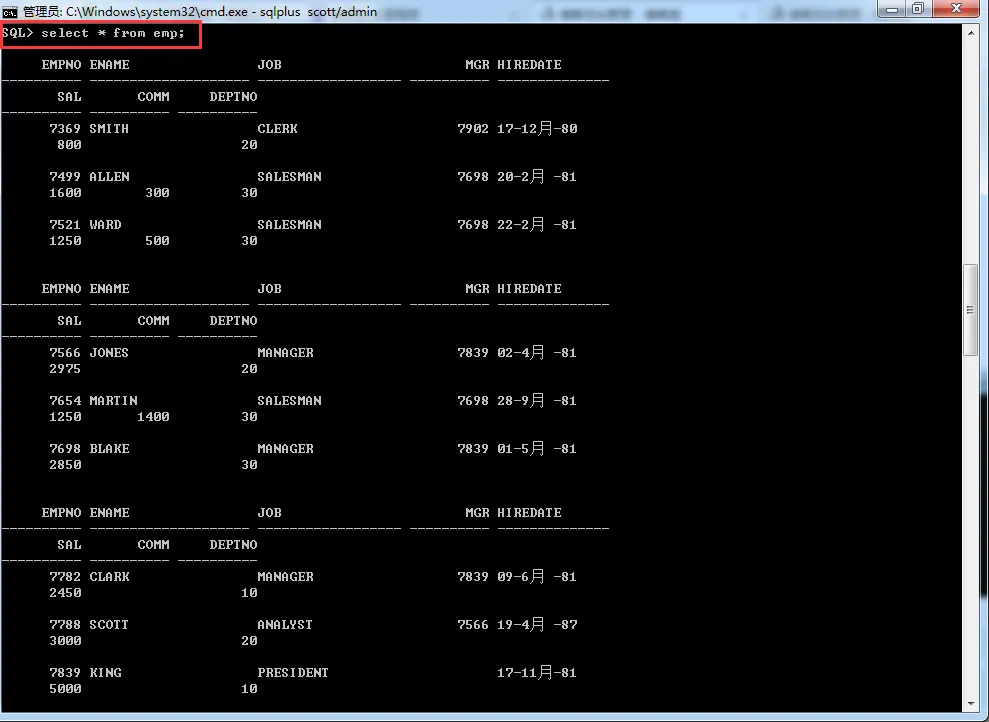Restore down the cmd.exe window
This screenshot has height=722, width=989.
coord(918,9)
